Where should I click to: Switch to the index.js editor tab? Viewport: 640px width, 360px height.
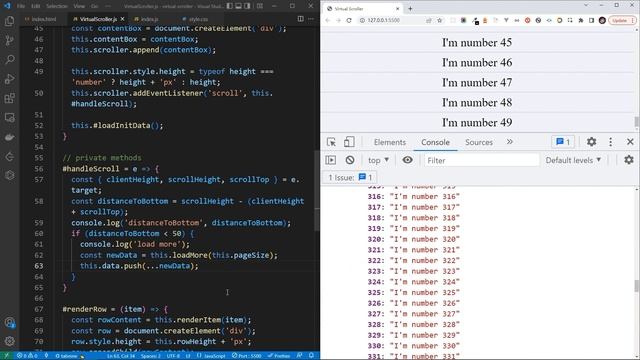pos(149,19)
